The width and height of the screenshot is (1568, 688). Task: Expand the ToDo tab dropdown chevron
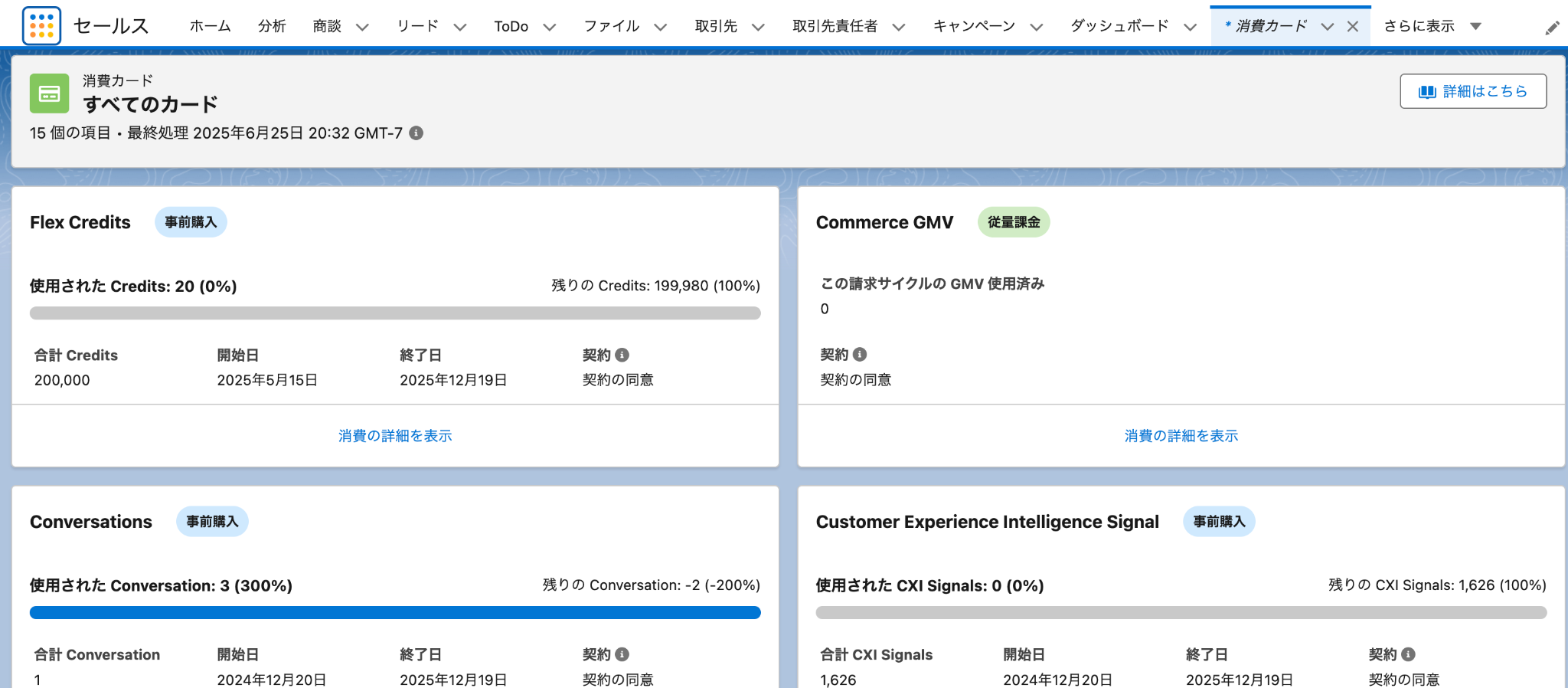549,27
